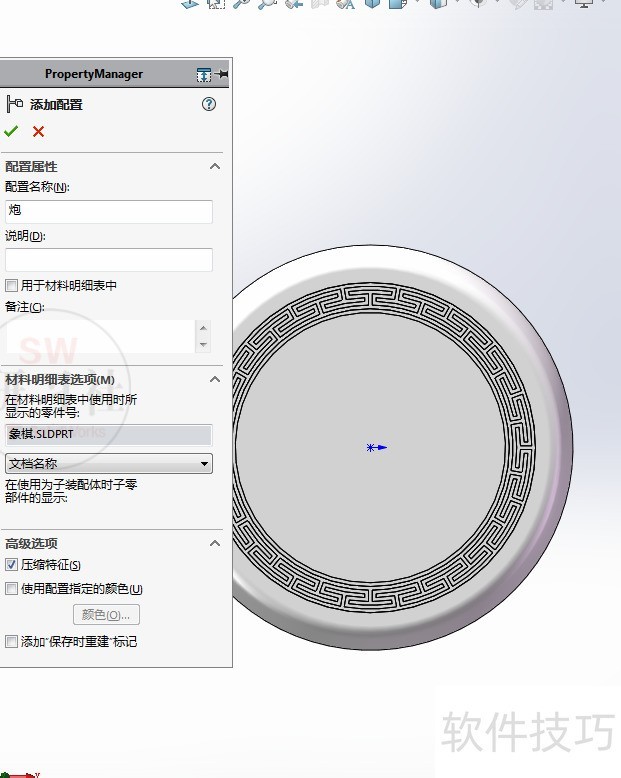Click the Previous View icon in toolbar
Image resolution: width=621 pixels, height=778 pixels.
tap(294, 4)
